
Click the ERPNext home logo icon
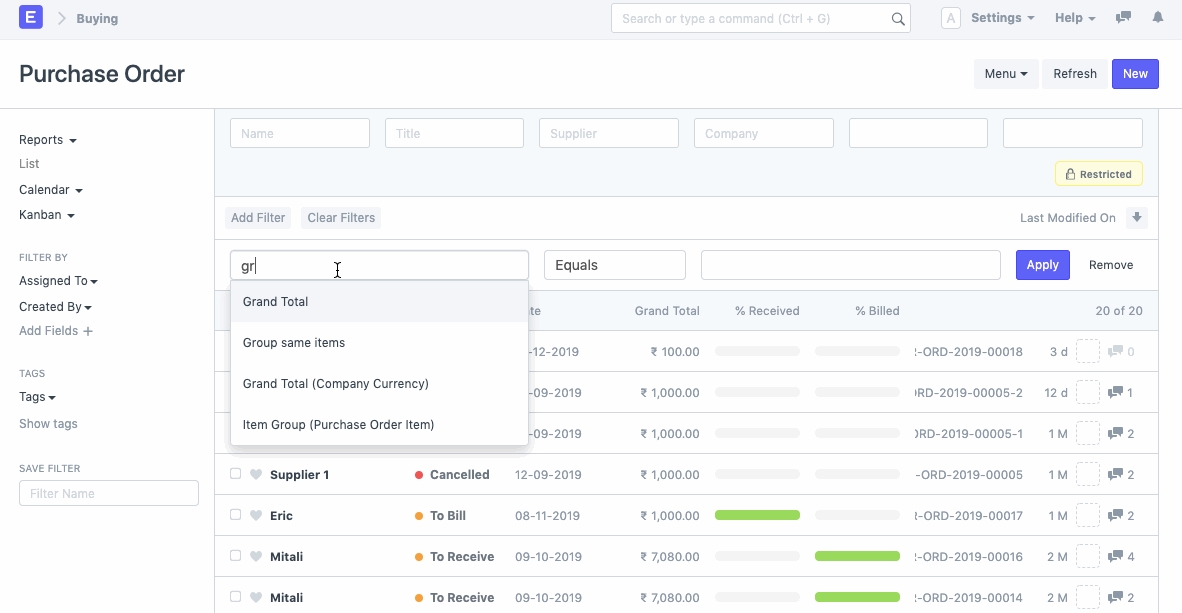[x=31, y=18]
